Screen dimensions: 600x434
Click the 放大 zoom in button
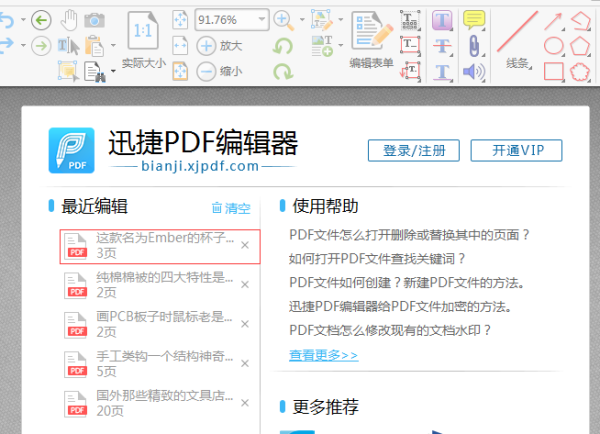pyautogui.click(x=219, y=46)
